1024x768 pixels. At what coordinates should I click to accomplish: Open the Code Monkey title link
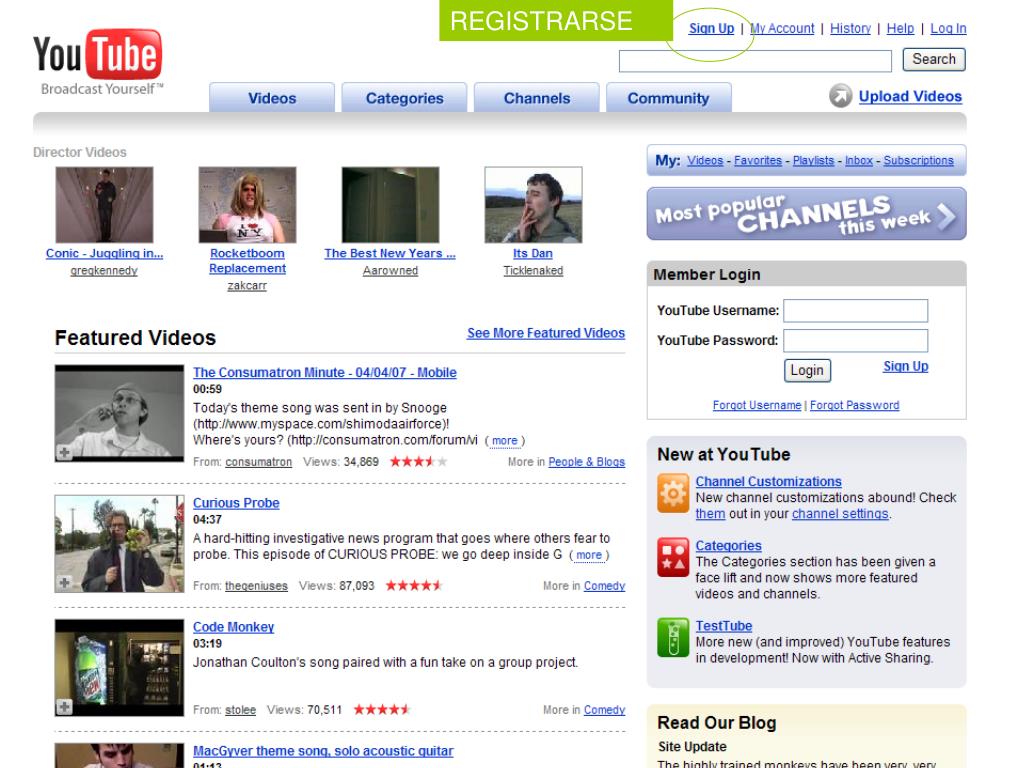point(233,627)
